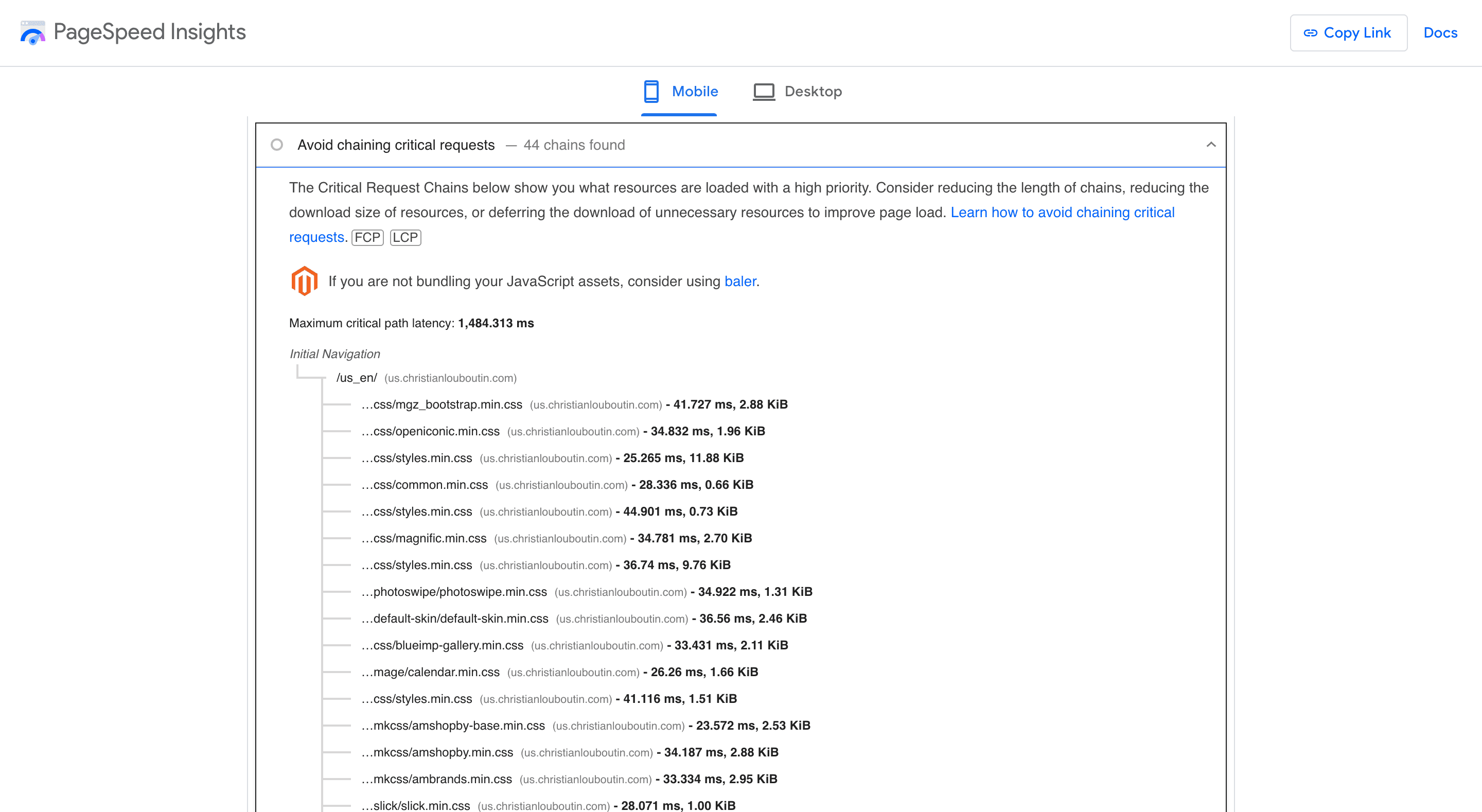Image resolution: width=1482 pixels, height=812 pixels.
Task: Click the Magento logo beside the baler suggestion
Action: tap(304, 281)
